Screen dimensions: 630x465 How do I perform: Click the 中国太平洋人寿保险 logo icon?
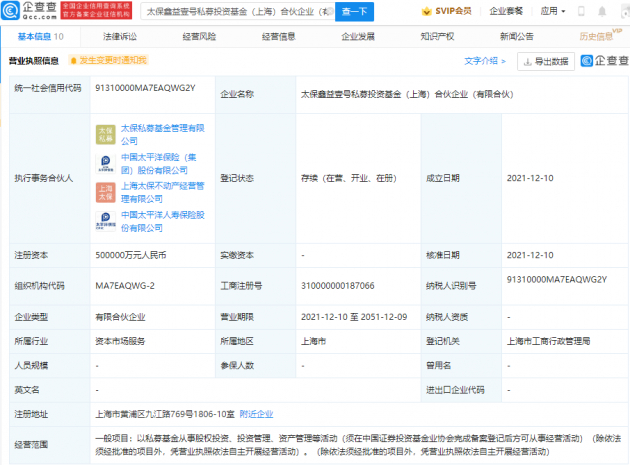[106, 220]
